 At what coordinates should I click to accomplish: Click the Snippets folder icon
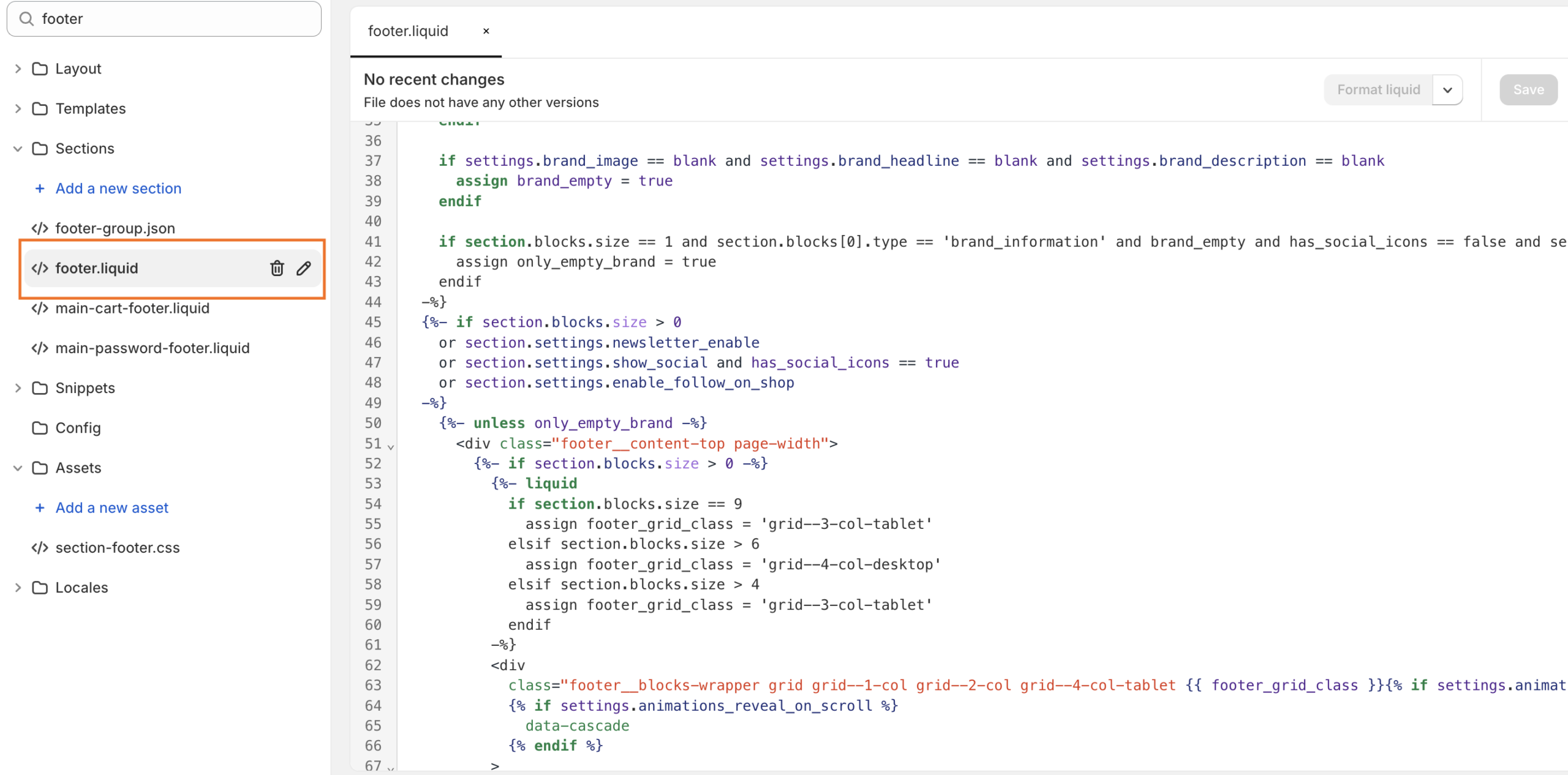tap(40, 388)
